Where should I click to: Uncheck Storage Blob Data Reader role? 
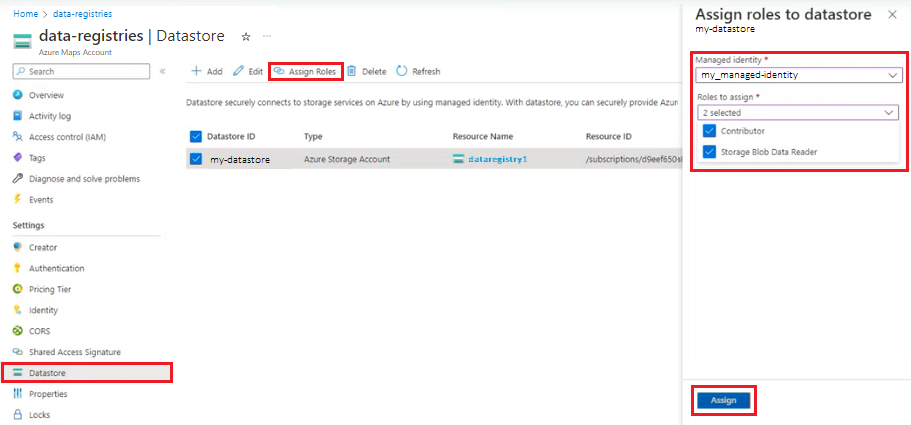(709, 152)
